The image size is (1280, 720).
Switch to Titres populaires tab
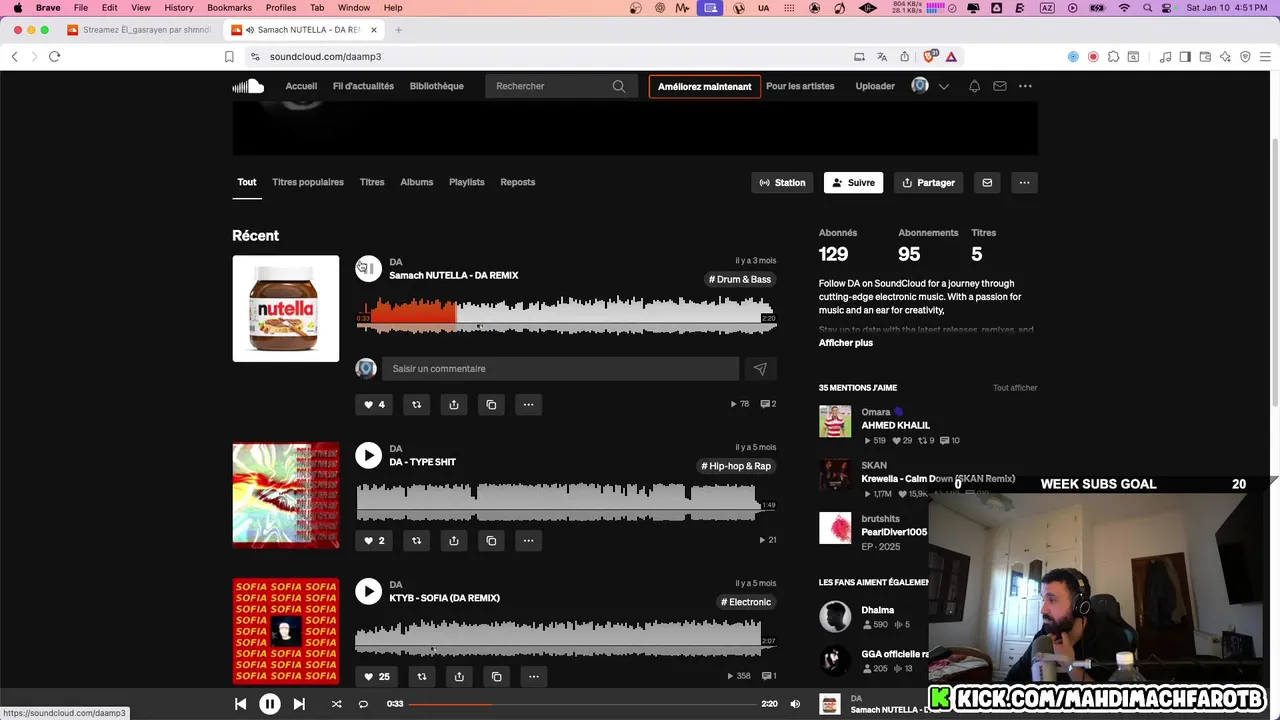tap(308, 182)
